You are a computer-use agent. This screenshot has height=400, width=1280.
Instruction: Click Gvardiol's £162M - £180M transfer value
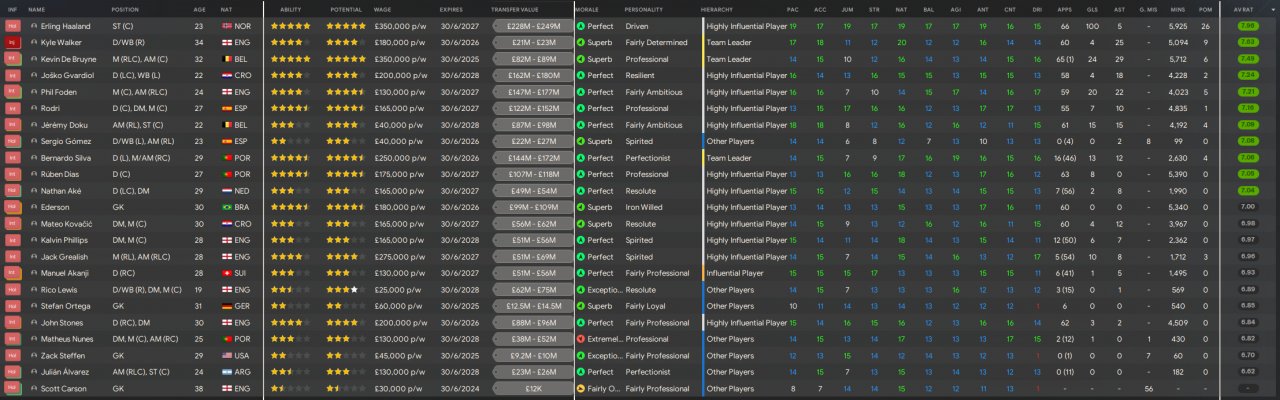[x=533, y=75]
